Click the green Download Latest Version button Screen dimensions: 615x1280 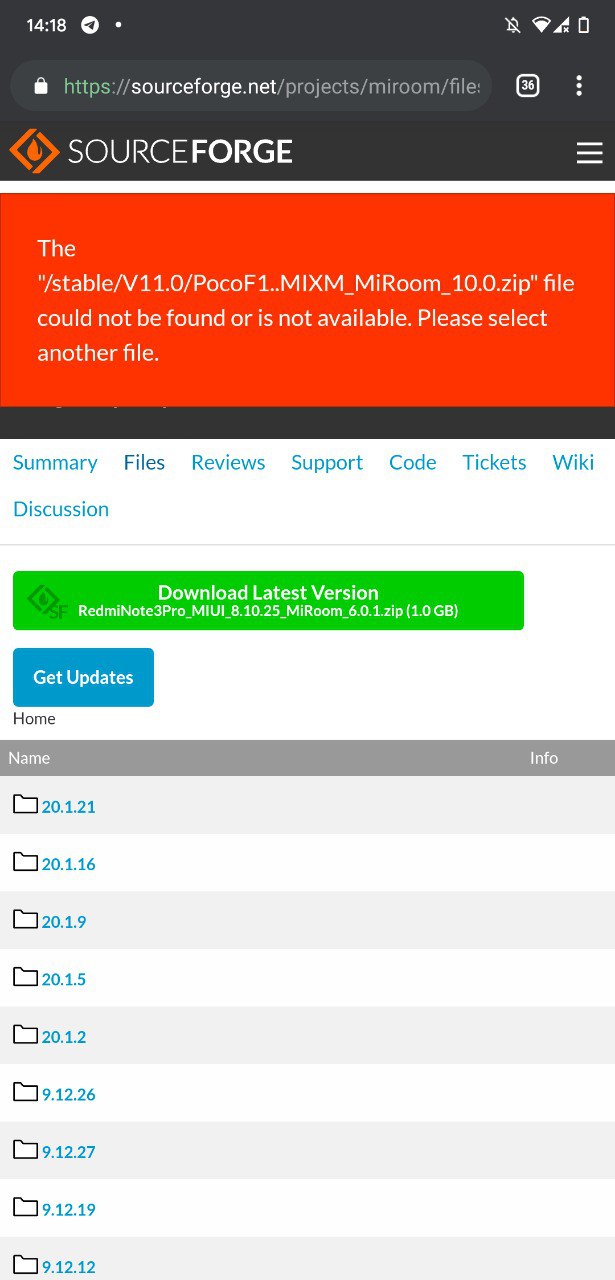click(268, 600)
